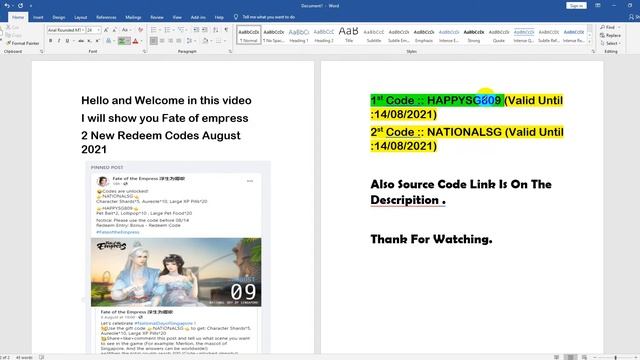
Task: Apply the red Font Color button
Action: [x=136, y=41]
